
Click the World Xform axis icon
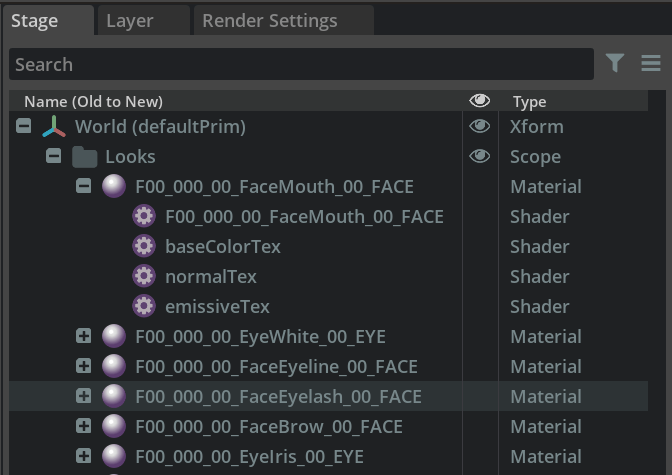[54, 127]
